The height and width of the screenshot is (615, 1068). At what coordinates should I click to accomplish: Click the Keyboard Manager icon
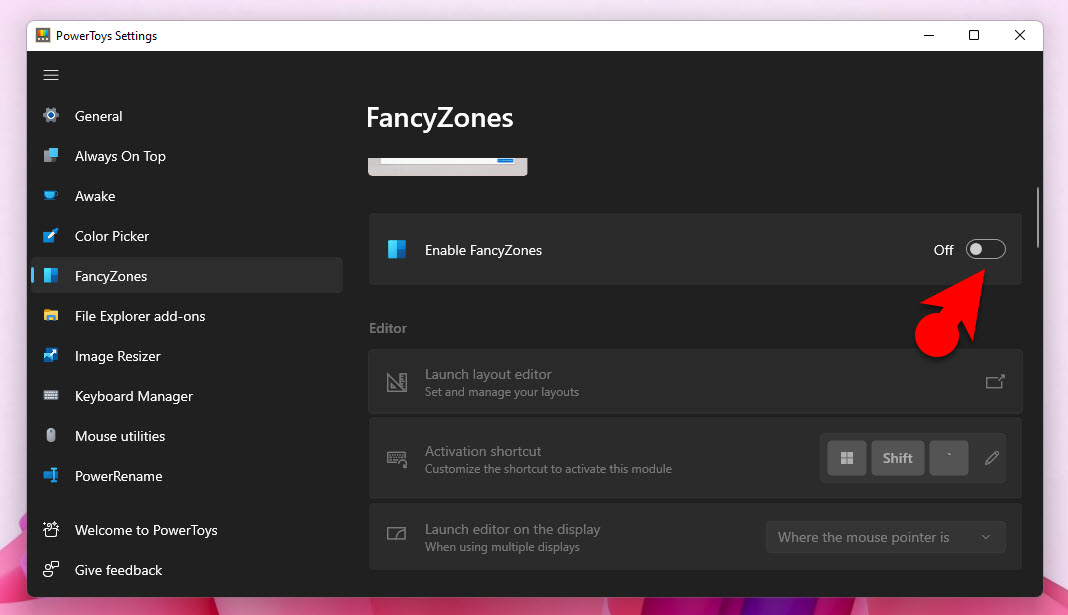(51, 396)
